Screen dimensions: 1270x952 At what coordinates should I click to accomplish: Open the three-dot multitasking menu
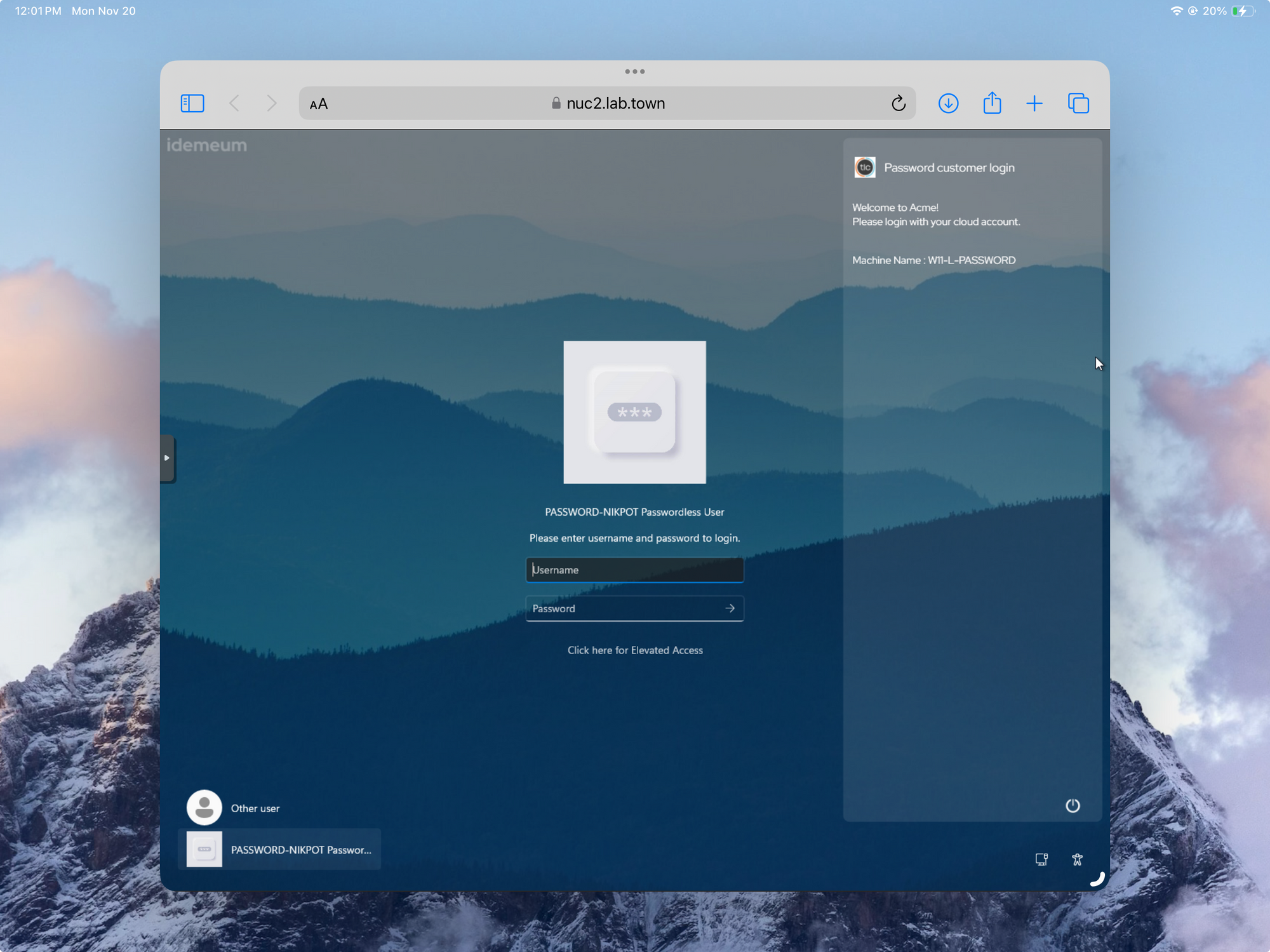pos(634,71)
